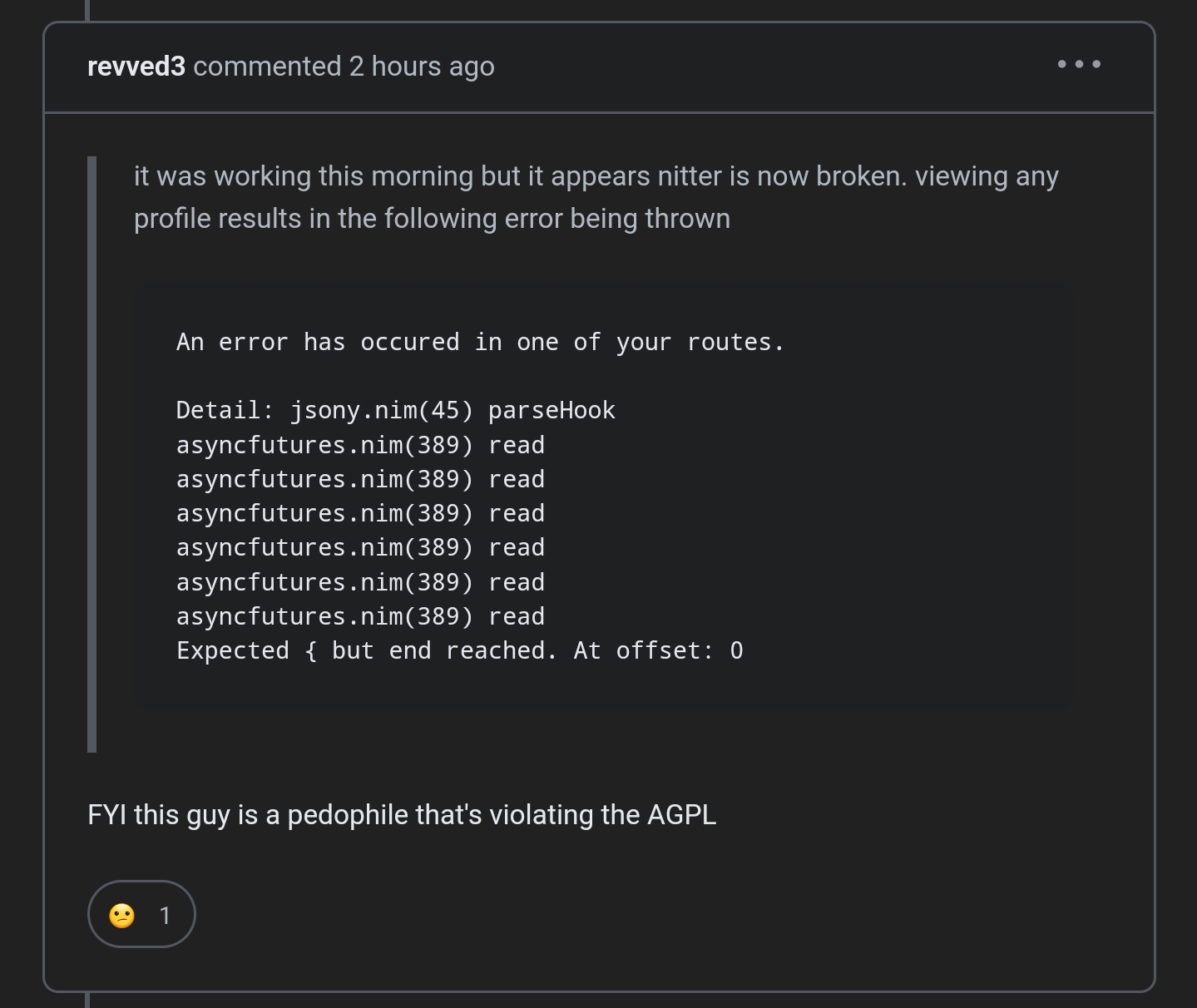This screenshot has height=1008, width=1197.
Task: Click the word "parseHook" in the code block
Action: point(552,410)
